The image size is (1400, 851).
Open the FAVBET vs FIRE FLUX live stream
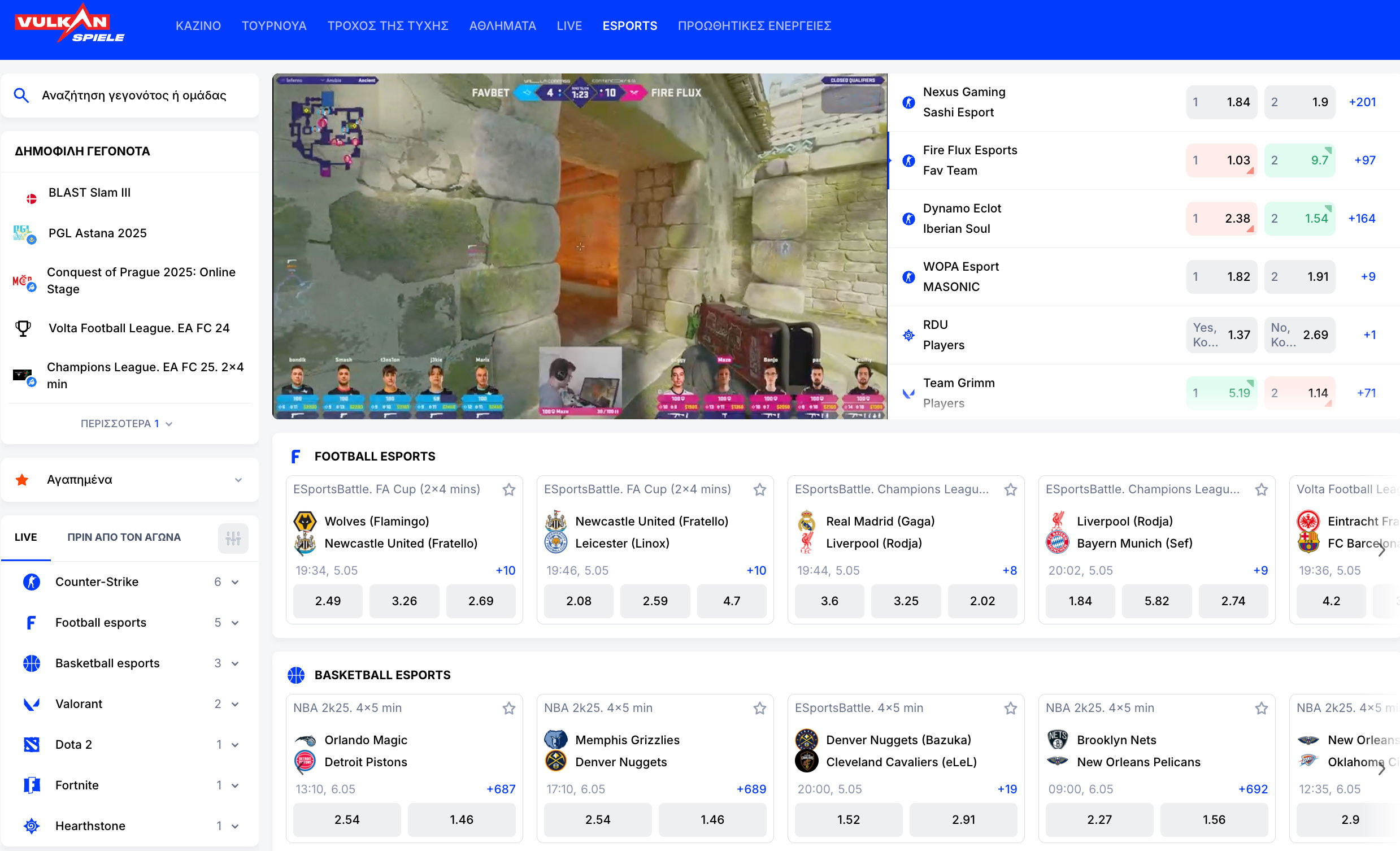580,246
